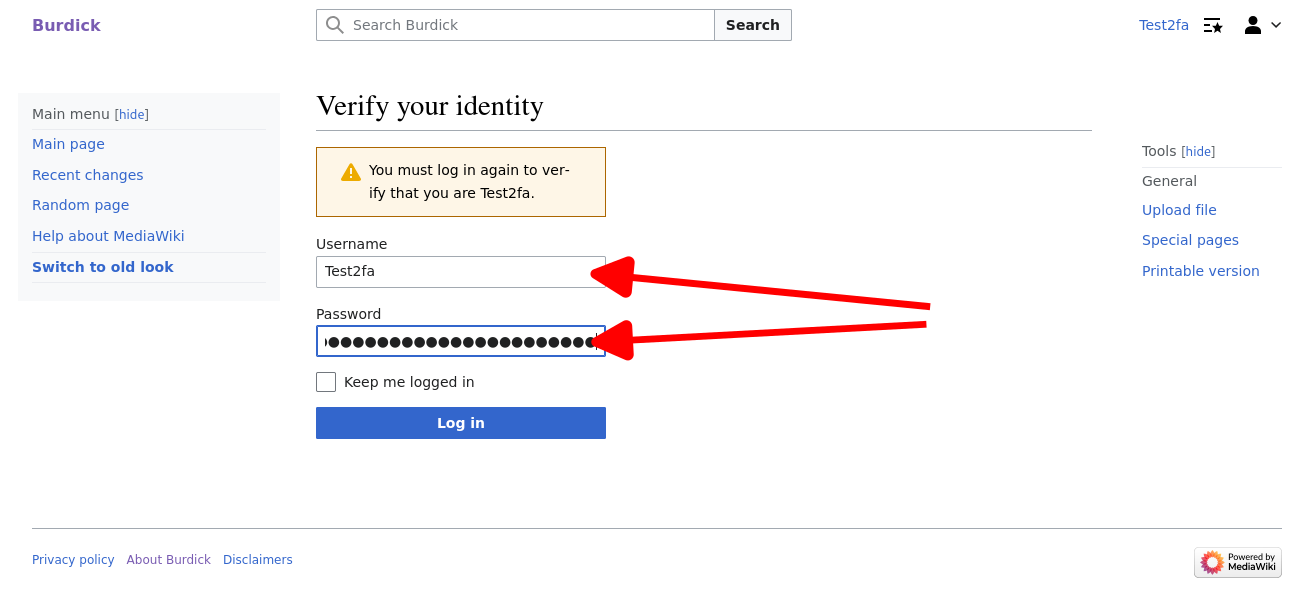Open the Upload file tool
This screenshot has width=1307, height=598.
(x=1179, y=210)
